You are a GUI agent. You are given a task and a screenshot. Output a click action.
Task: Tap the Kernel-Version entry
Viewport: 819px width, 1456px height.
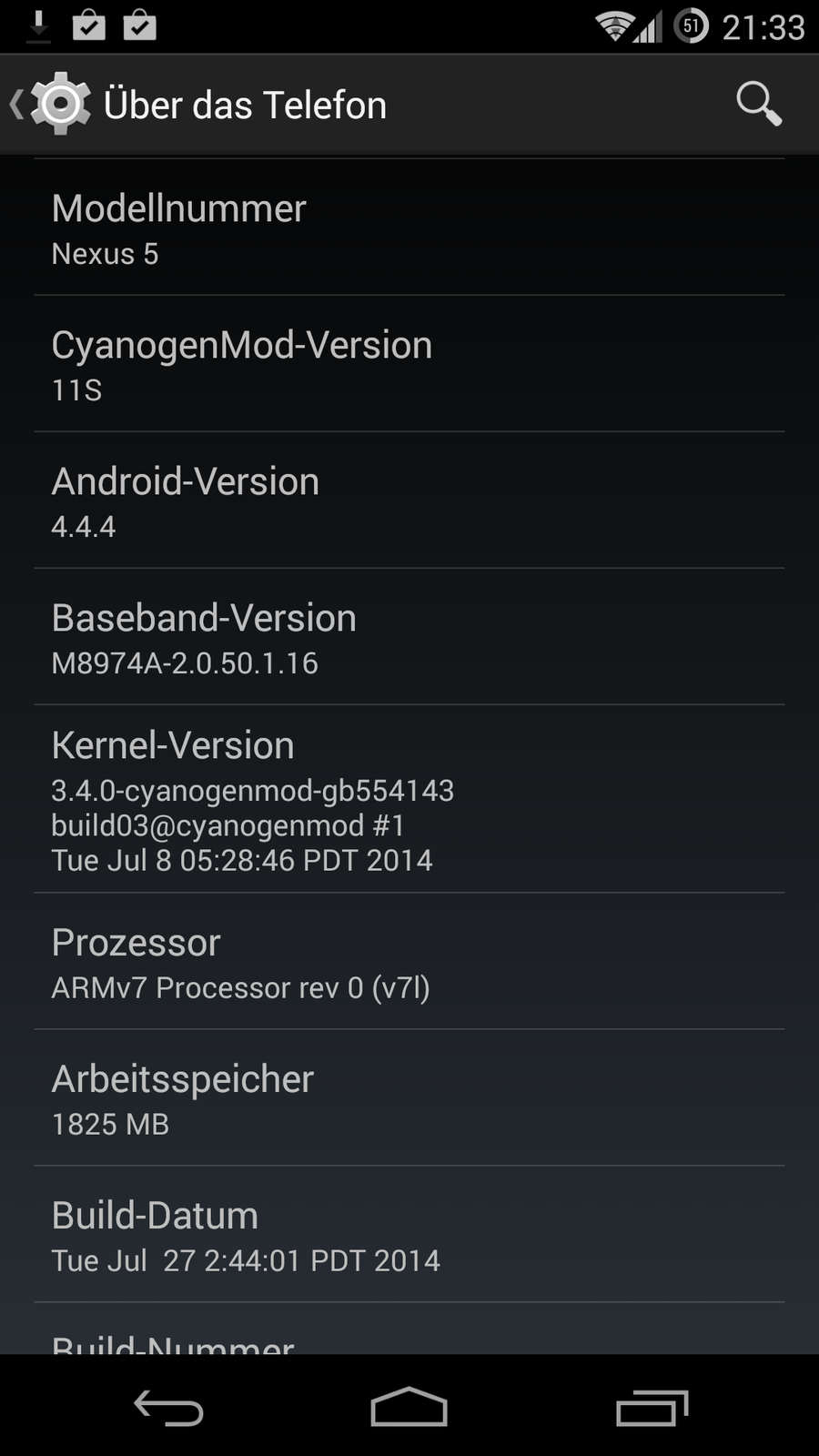coord(409,799)
